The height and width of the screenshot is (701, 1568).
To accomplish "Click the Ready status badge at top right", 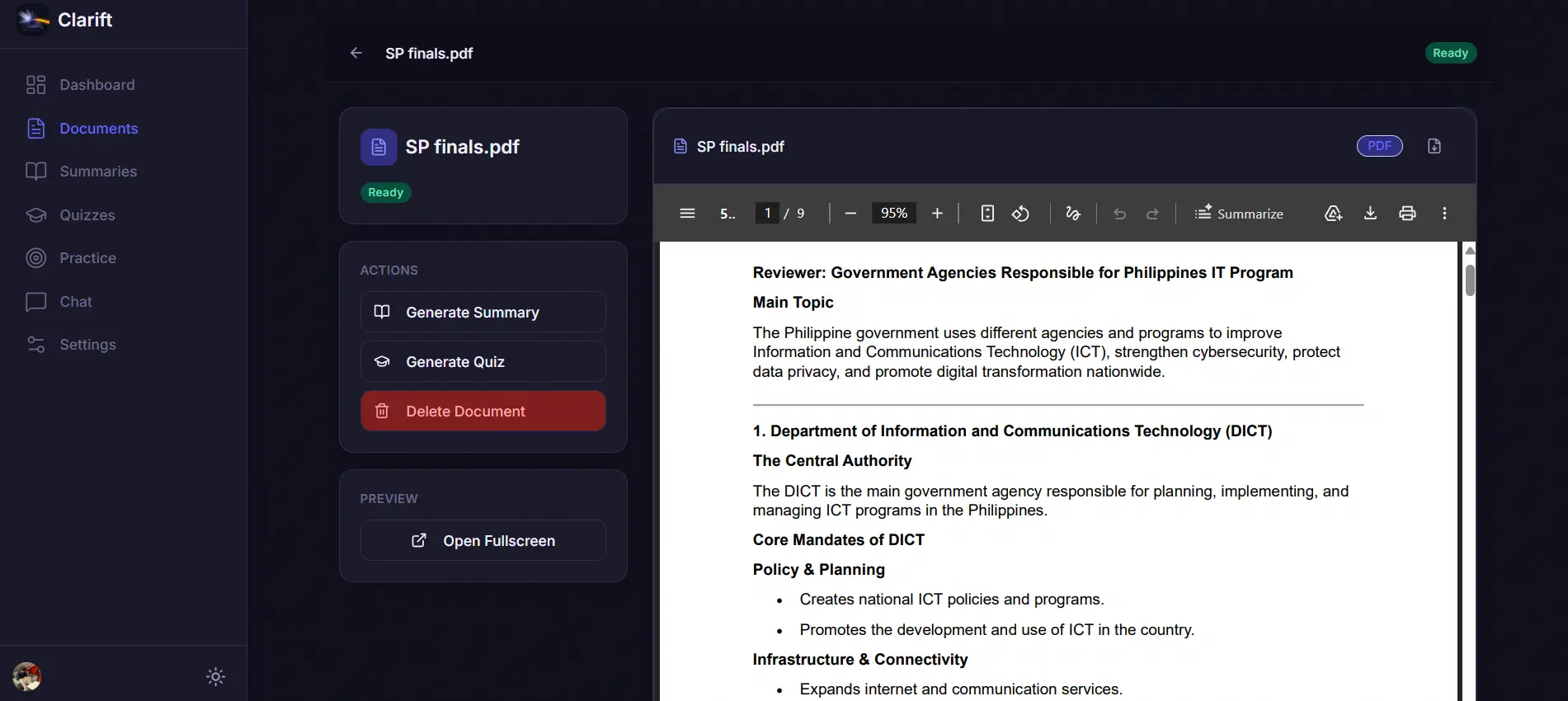I will (x=1450, y=53).
